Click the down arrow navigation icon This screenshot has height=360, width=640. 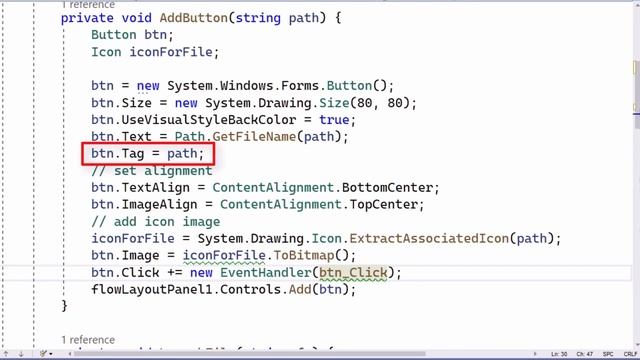(x=21, y=354)
